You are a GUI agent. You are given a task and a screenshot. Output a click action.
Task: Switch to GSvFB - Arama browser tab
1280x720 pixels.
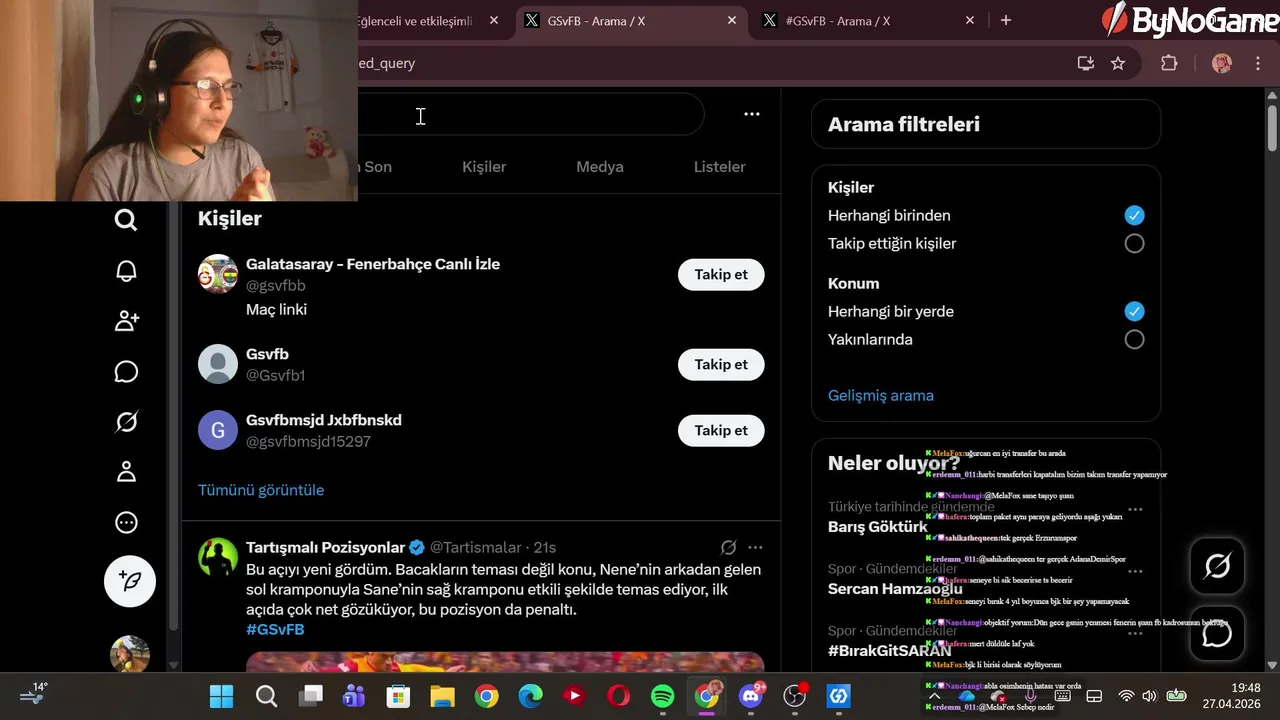coord(630,20)
